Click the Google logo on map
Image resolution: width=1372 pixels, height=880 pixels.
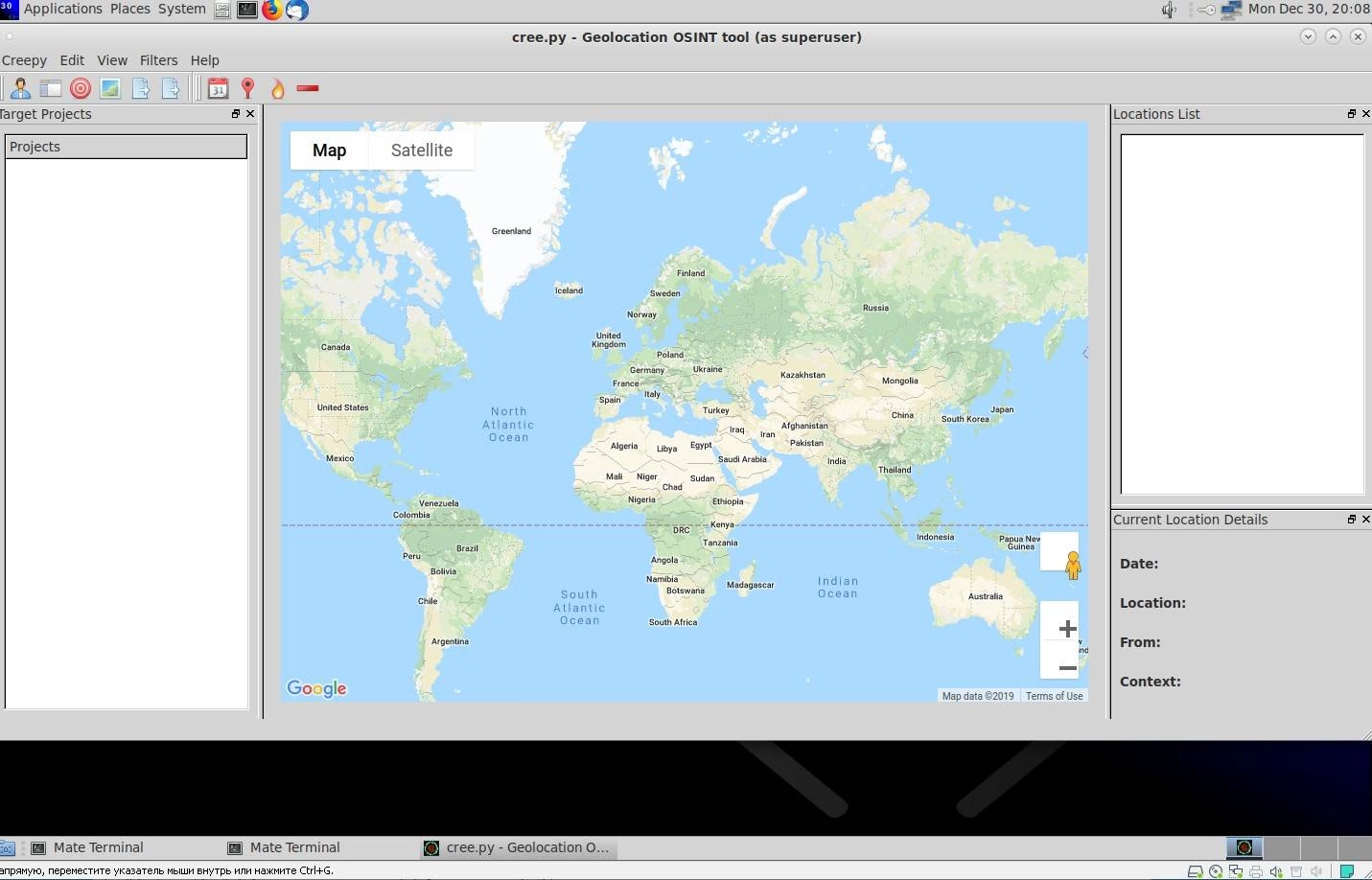(316, 688)
